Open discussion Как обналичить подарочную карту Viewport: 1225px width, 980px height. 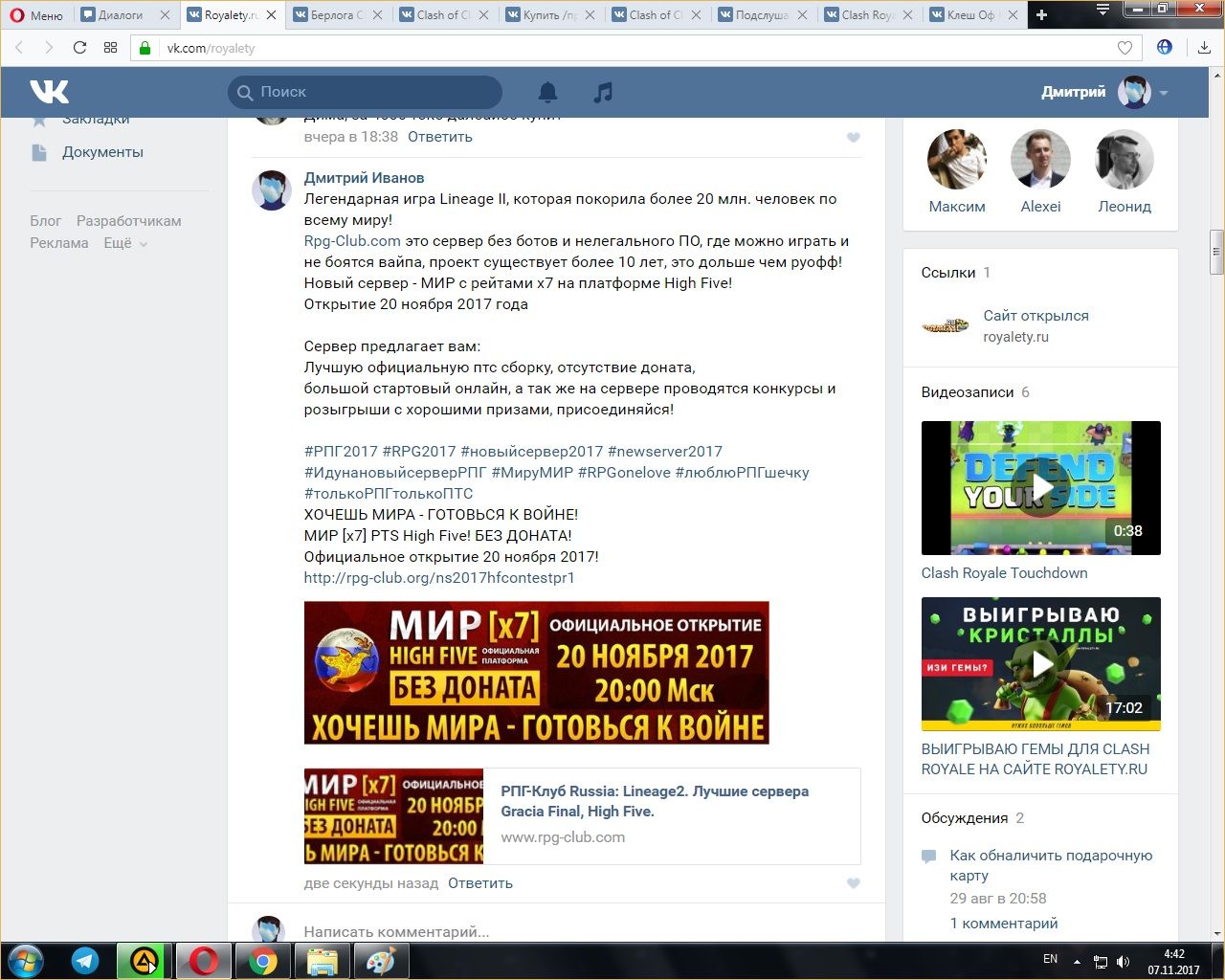pyautogui.click(x=1051, y=865)
